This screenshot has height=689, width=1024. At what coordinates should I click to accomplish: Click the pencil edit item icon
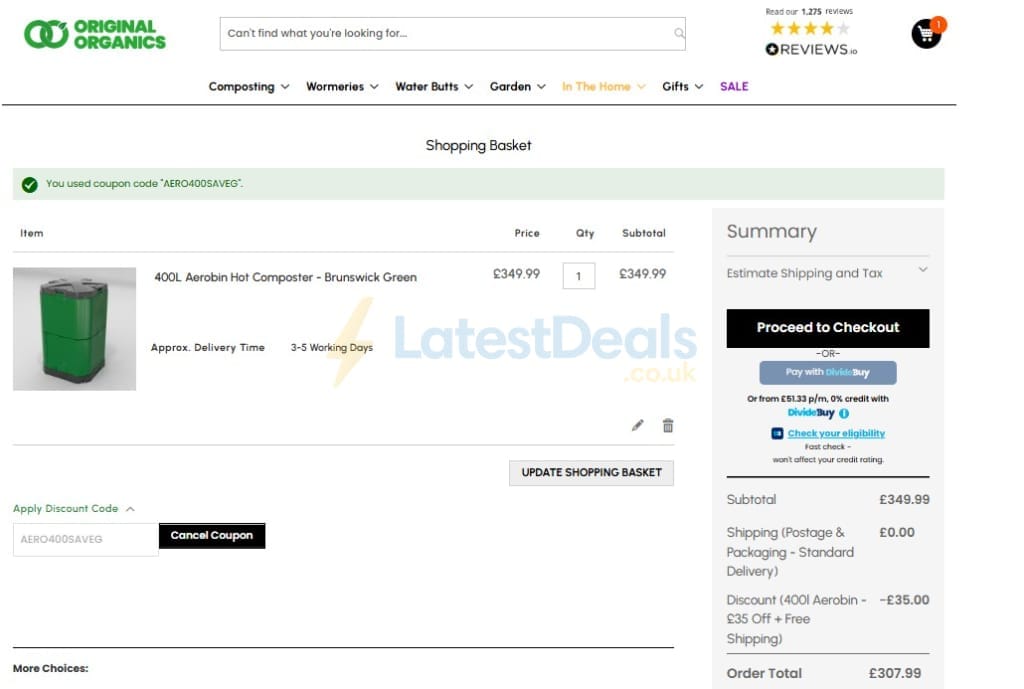[637, 425]
